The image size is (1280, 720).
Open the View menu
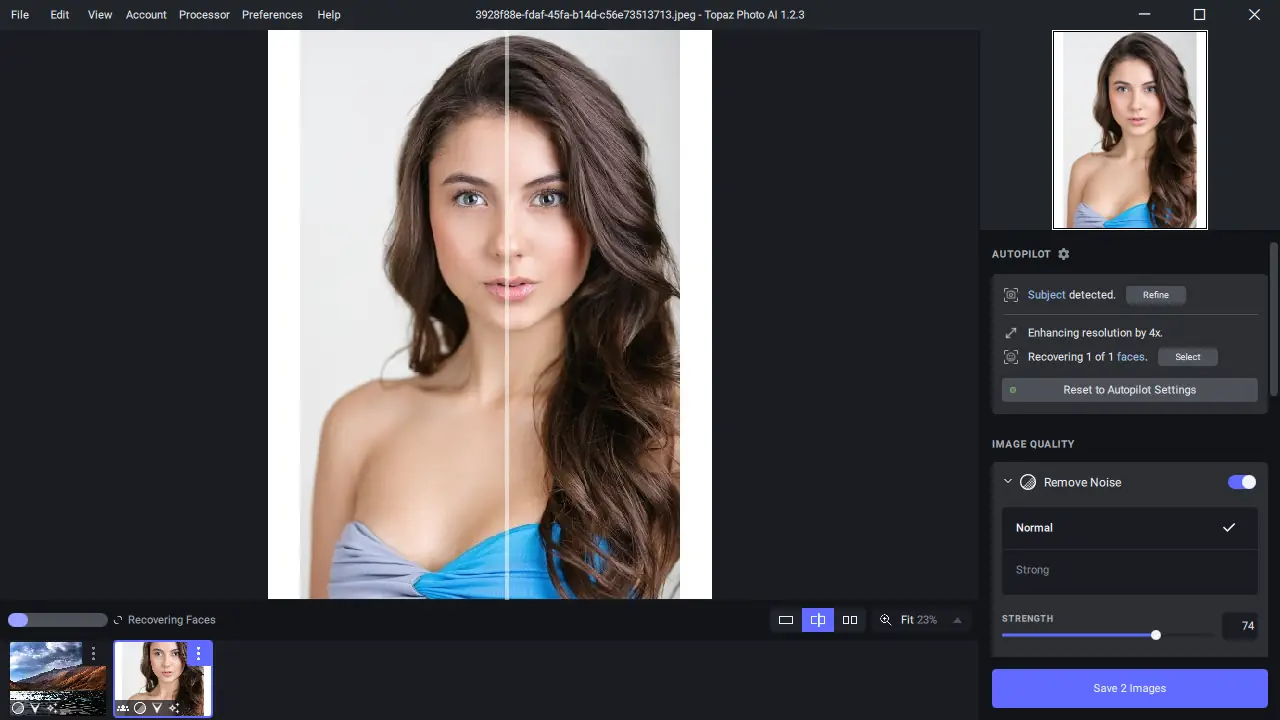(100, 15)
